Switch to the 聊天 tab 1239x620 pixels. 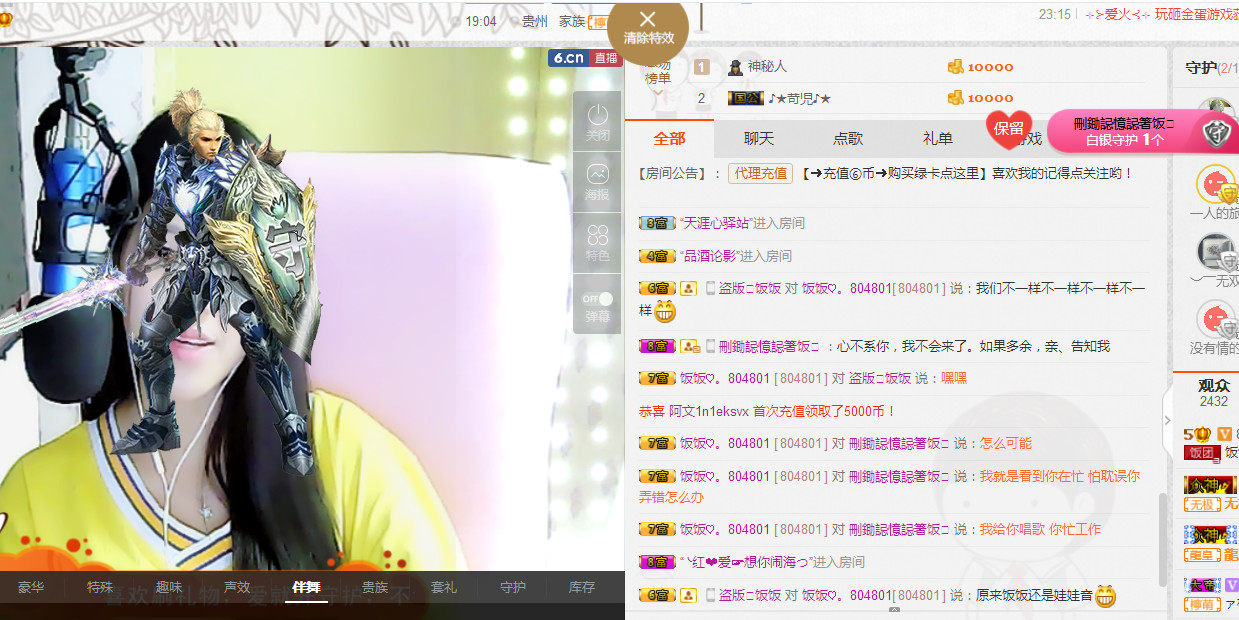pos(759,139)
